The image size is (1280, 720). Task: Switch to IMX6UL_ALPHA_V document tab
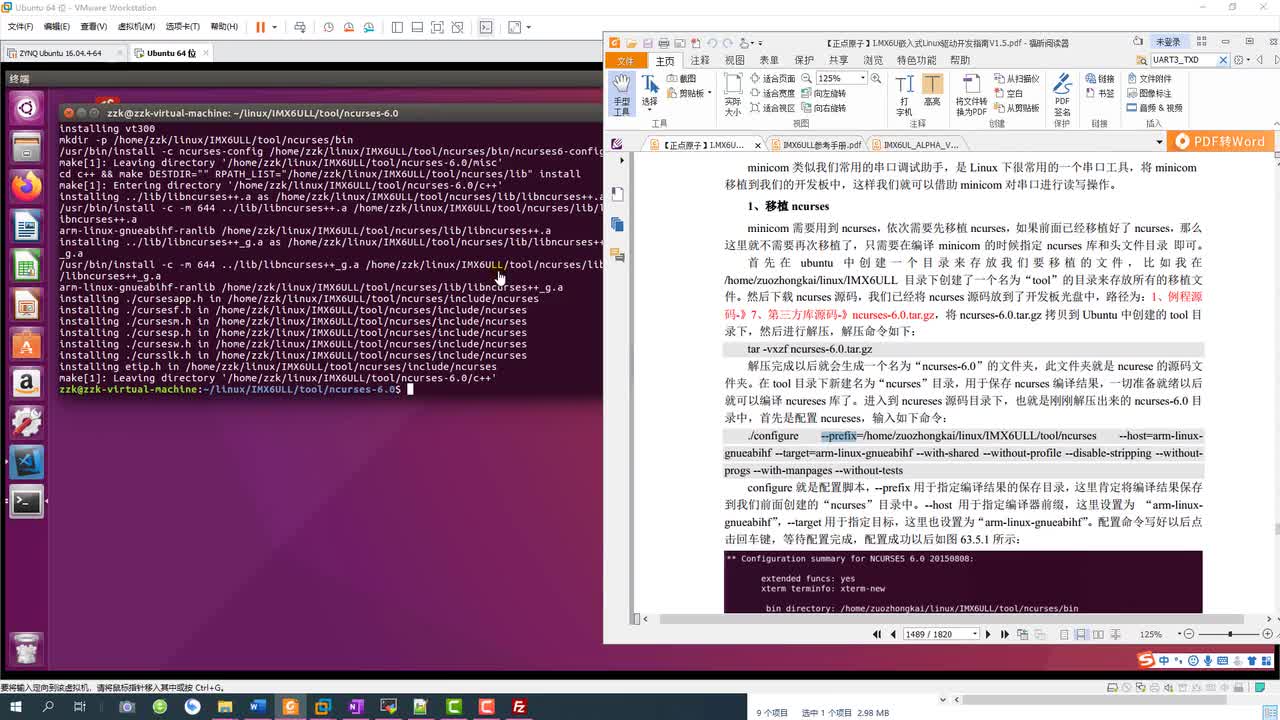coord(921,145)
